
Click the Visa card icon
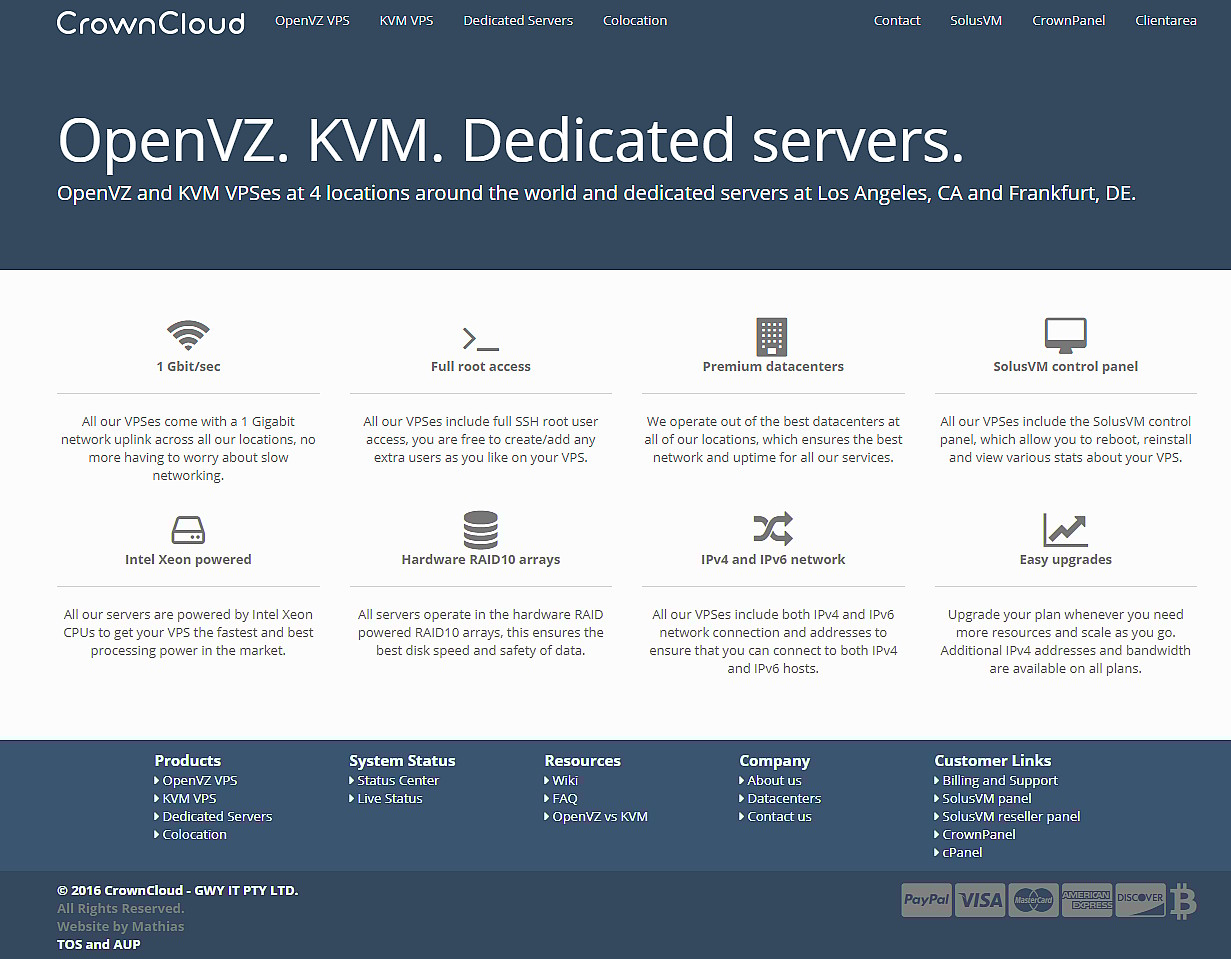980,899
